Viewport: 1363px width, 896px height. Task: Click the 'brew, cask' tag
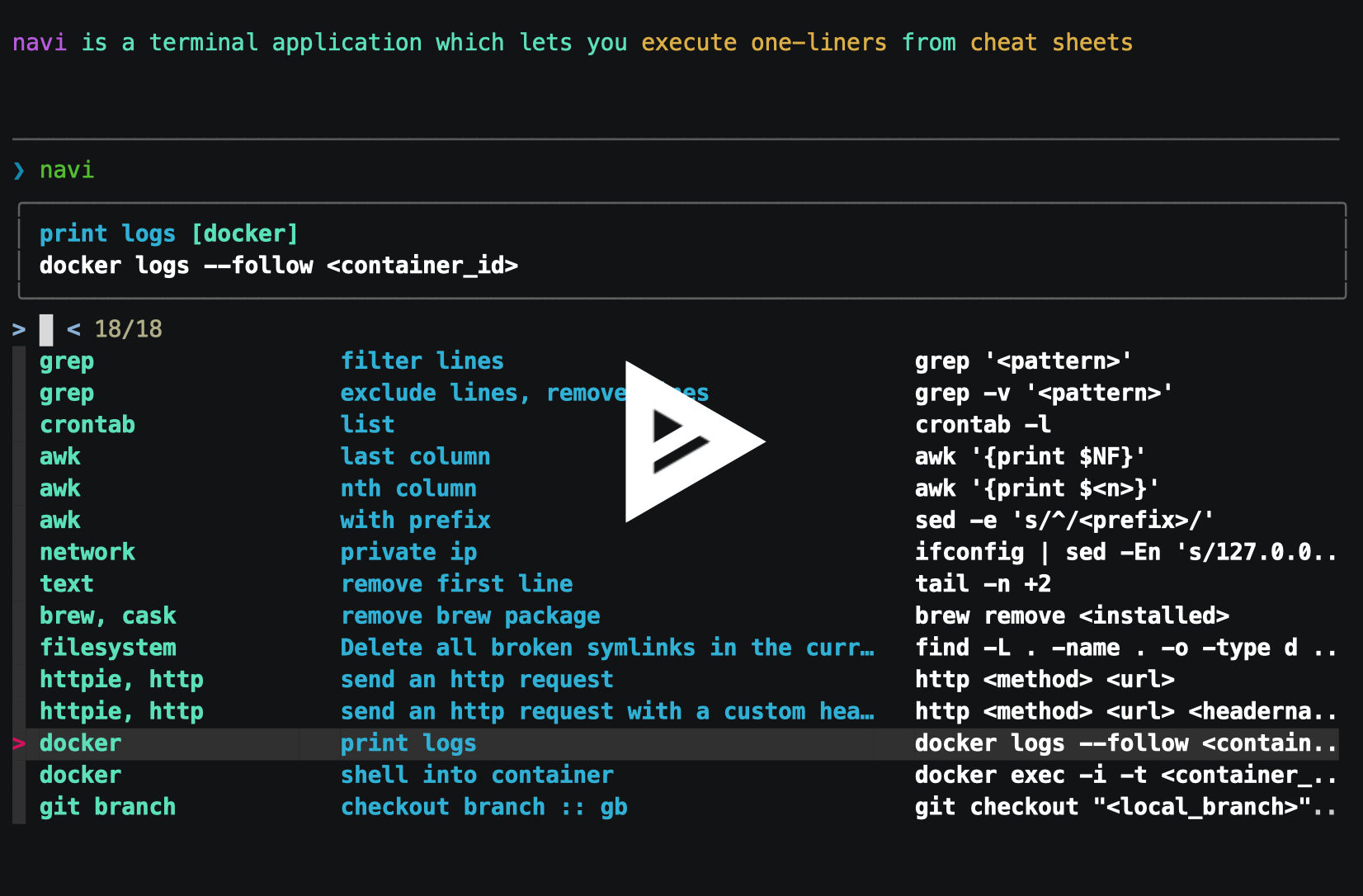[108, 616]
